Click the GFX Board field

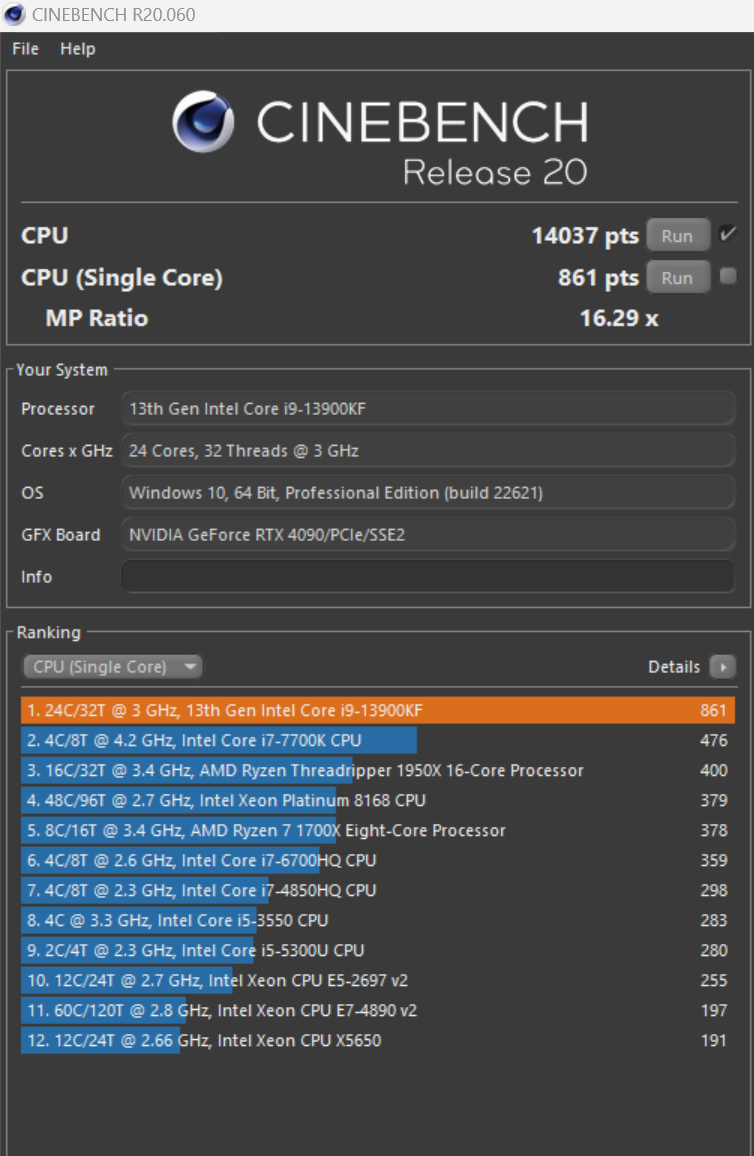click(427, 535)
